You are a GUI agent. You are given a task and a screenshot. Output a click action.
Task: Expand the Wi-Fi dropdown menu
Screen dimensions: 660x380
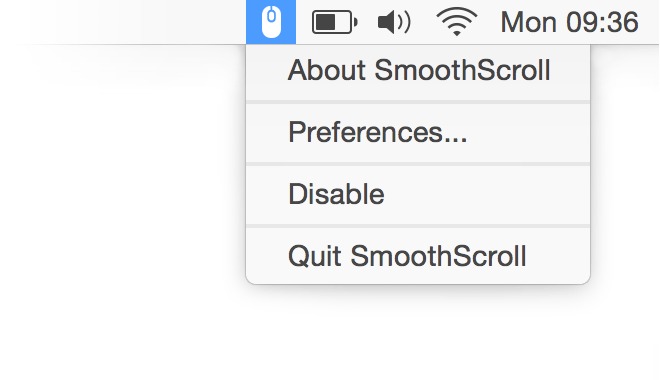click(457, 21)
